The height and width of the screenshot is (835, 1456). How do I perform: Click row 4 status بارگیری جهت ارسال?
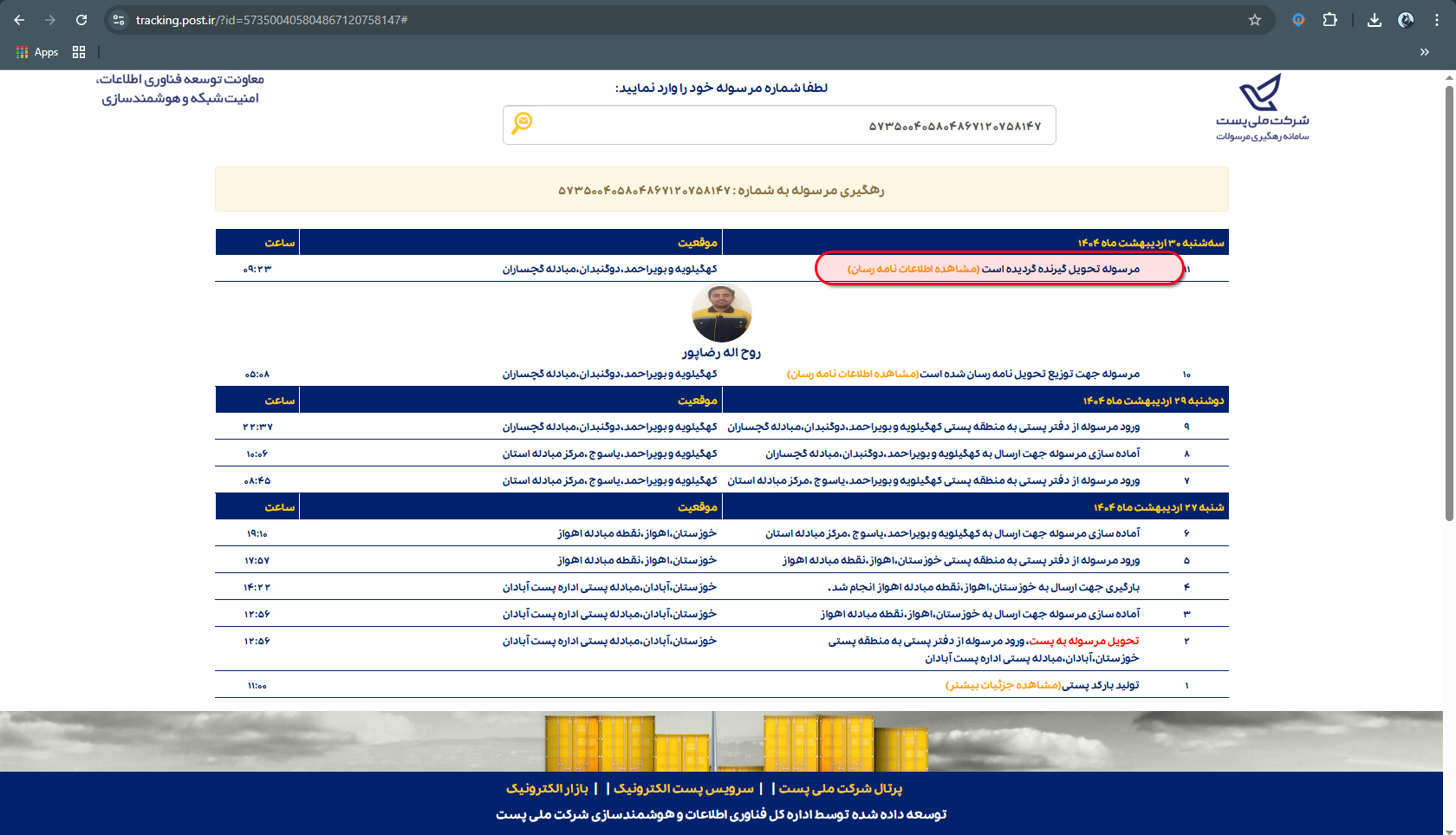[x=984, y=587]
